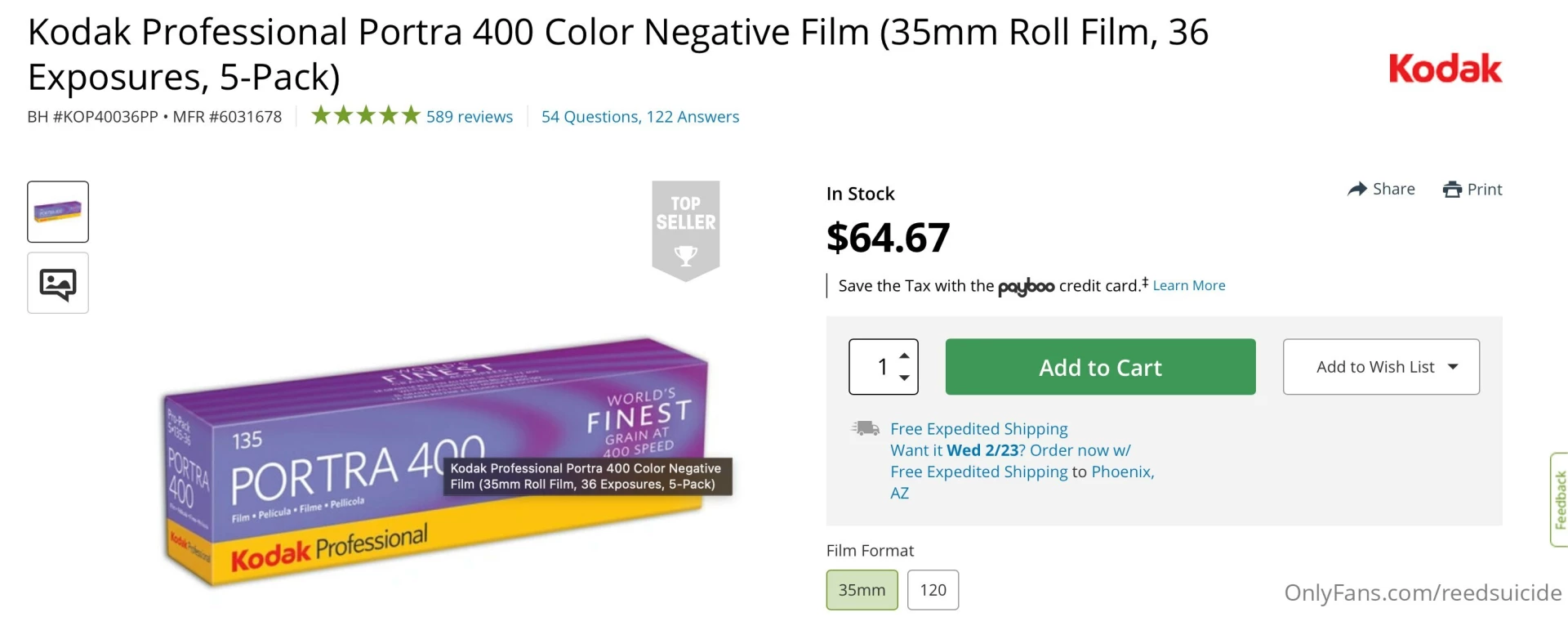Select the 120 film format

click(933, 589)
